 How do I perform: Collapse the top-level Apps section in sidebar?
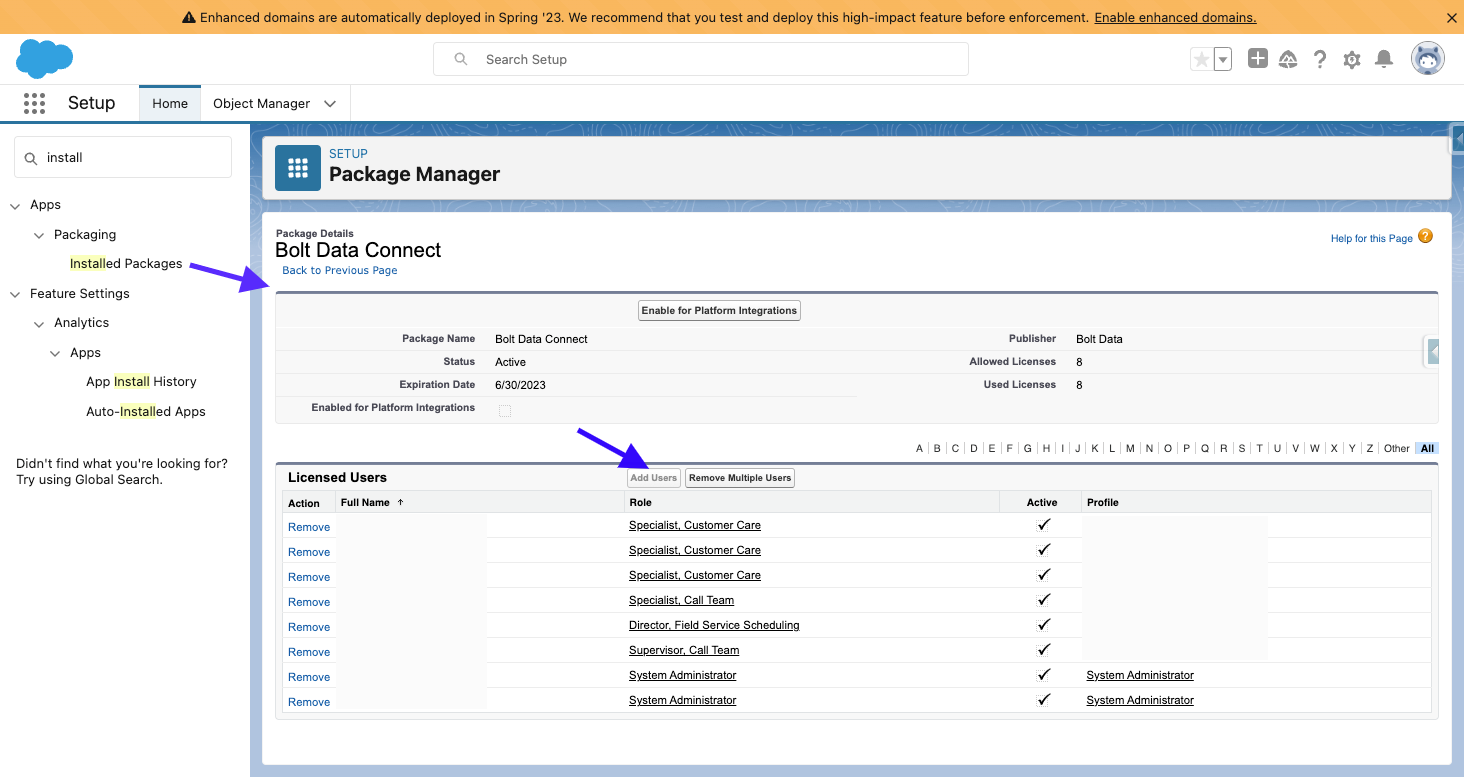pos(15,205)
